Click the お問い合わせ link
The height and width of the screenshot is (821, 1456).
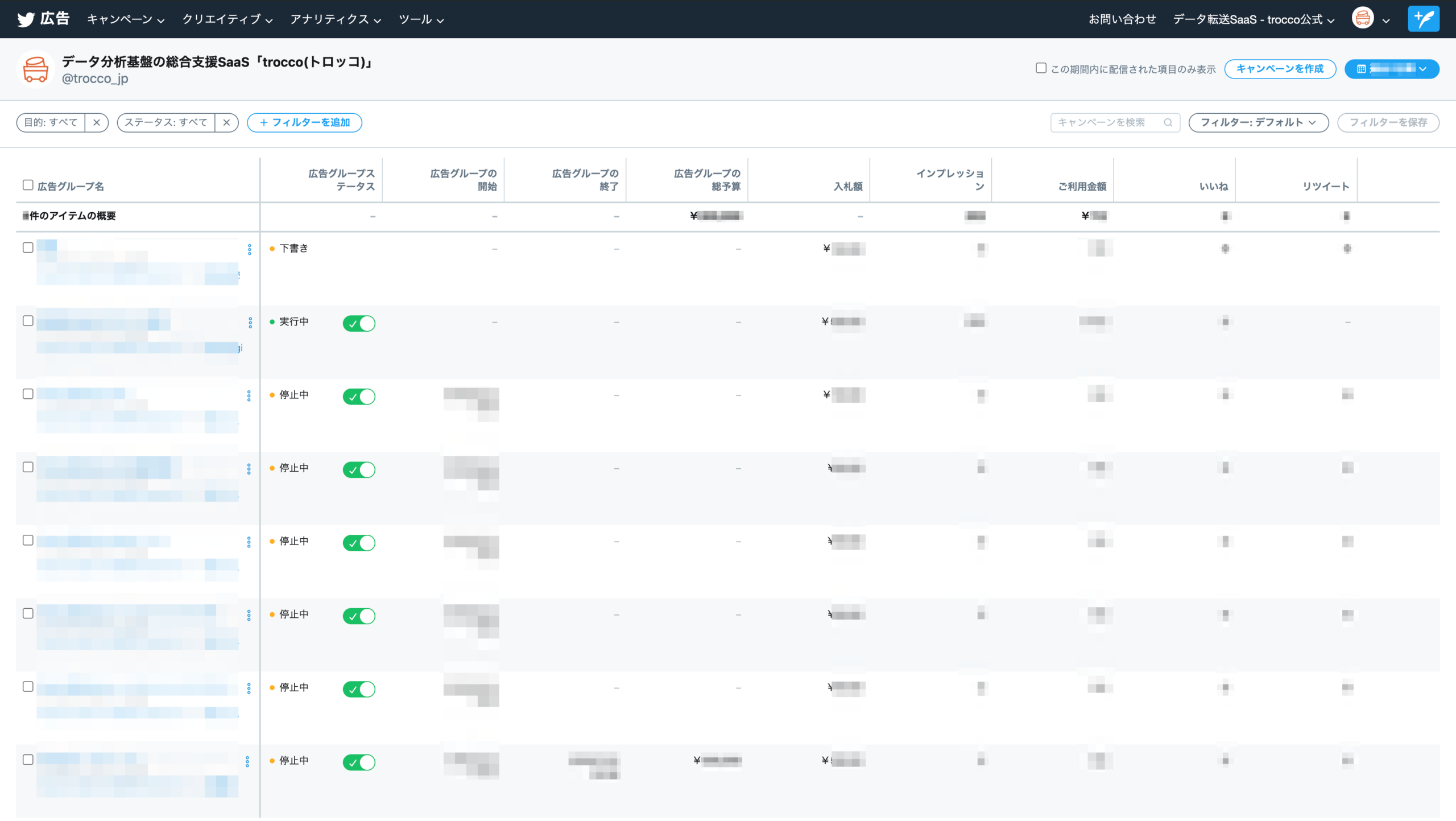[x=1123, y=18]
